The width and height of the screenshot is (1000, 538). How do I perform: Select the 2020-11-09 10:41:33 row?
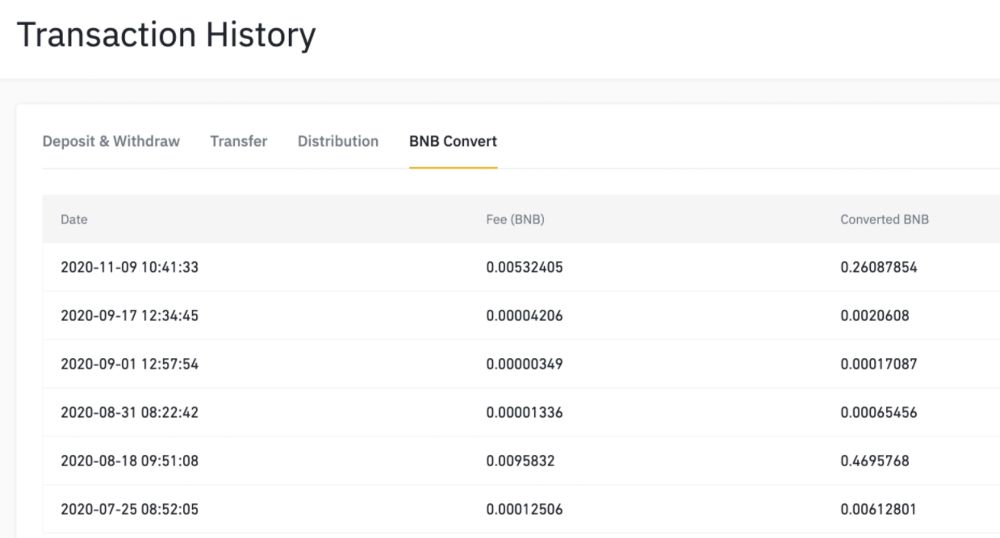coord(521,267)
